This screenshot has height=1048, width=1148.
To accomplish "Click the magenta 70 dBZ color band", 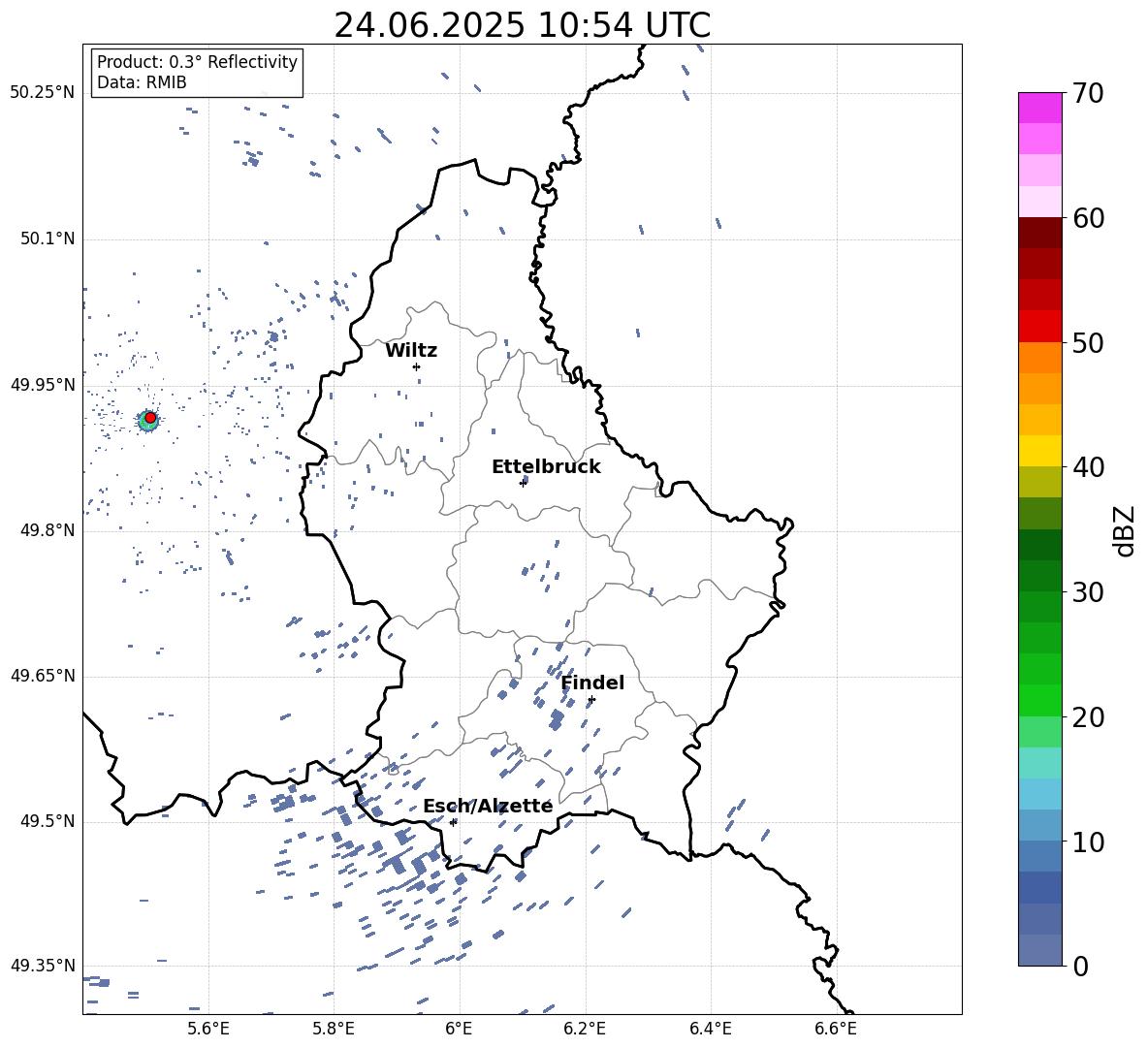I will [x=1039, y=108].
